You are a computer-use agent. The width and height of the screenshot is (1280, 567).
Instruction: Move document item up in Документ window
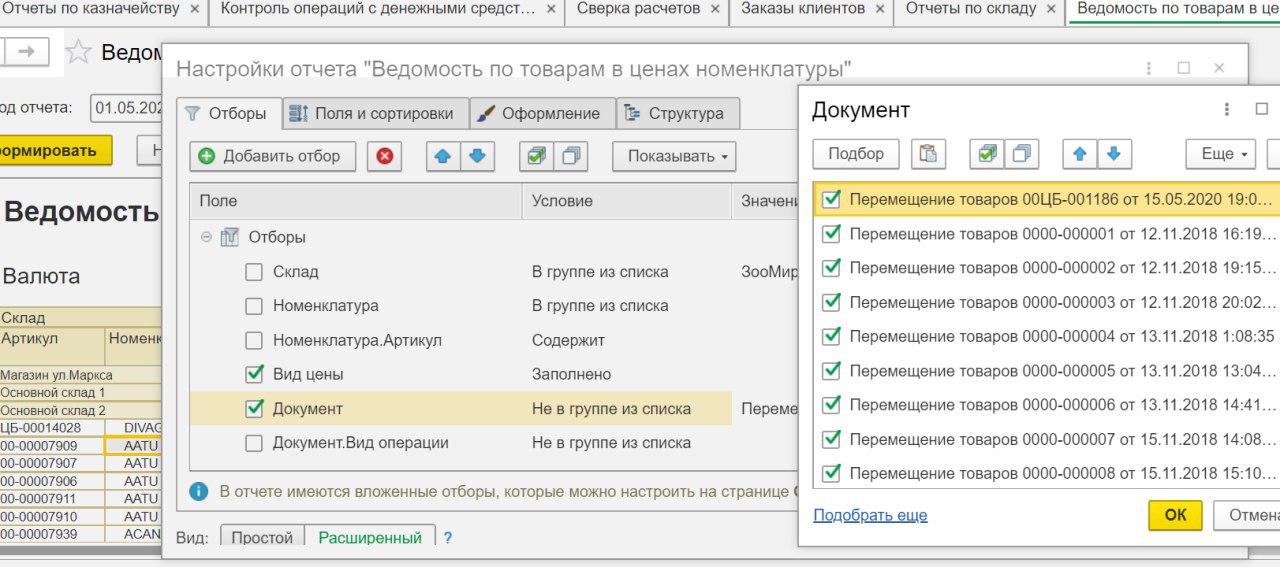[x=1079, y=154]
